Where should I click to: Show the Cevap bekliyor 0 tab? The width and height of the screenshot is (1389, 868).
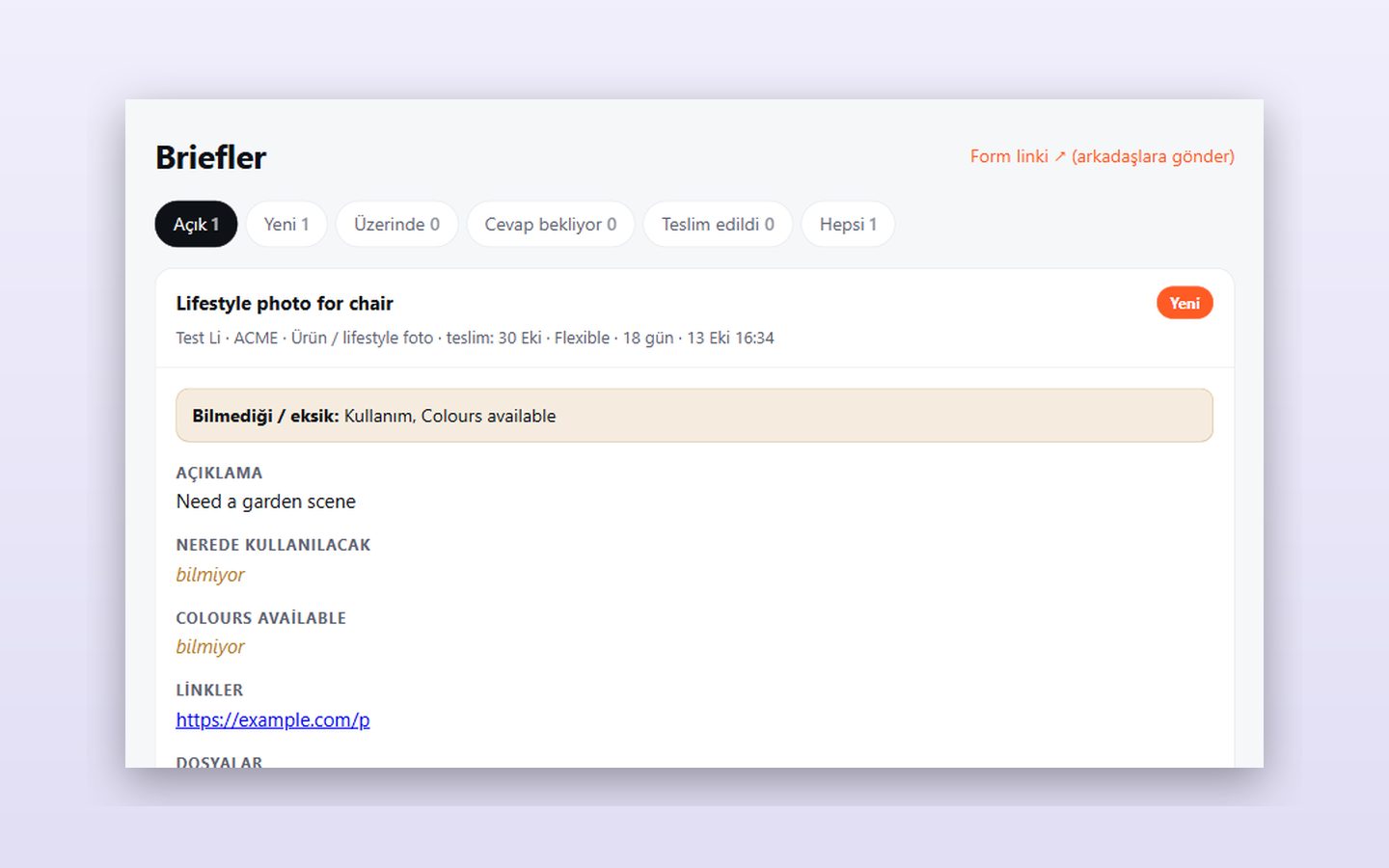click(550, 224)
